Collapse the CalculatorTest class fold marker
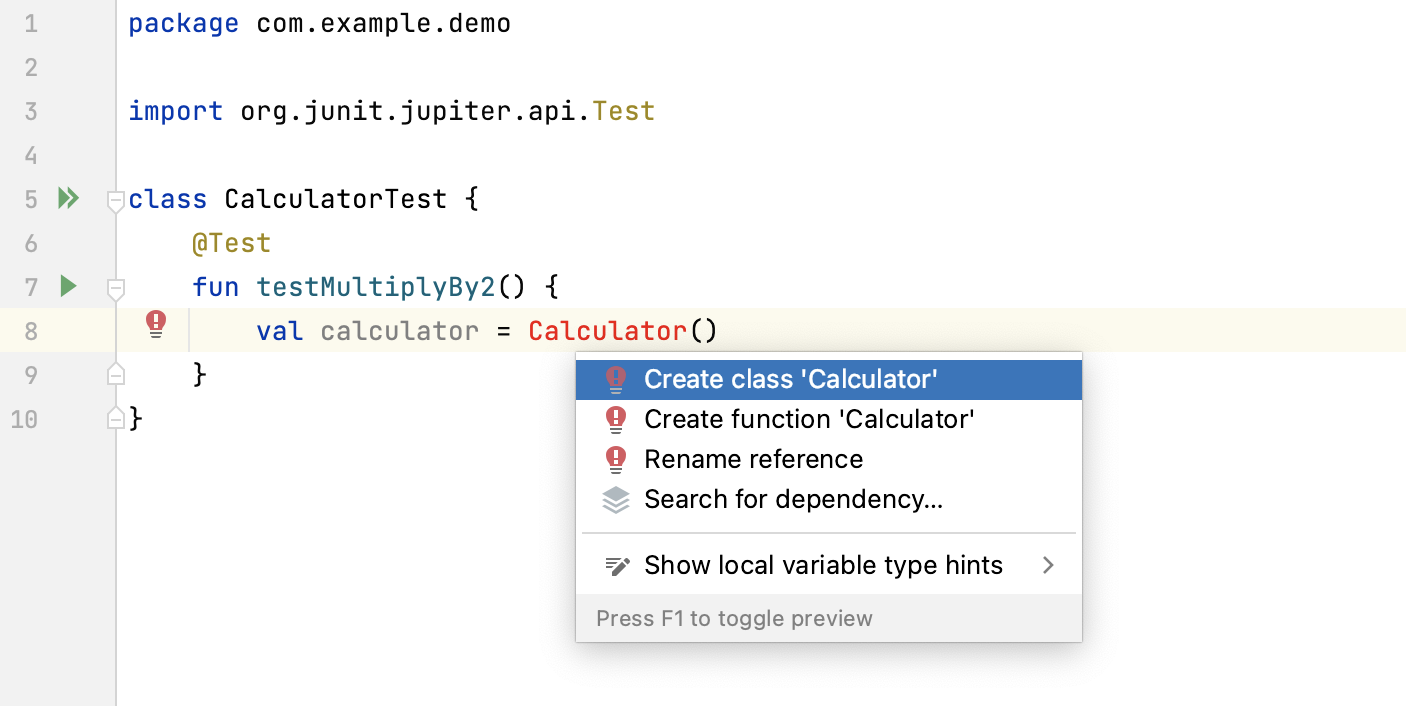Image resolution: width=1406 pixels, height=706 pixels. [115, 200]
